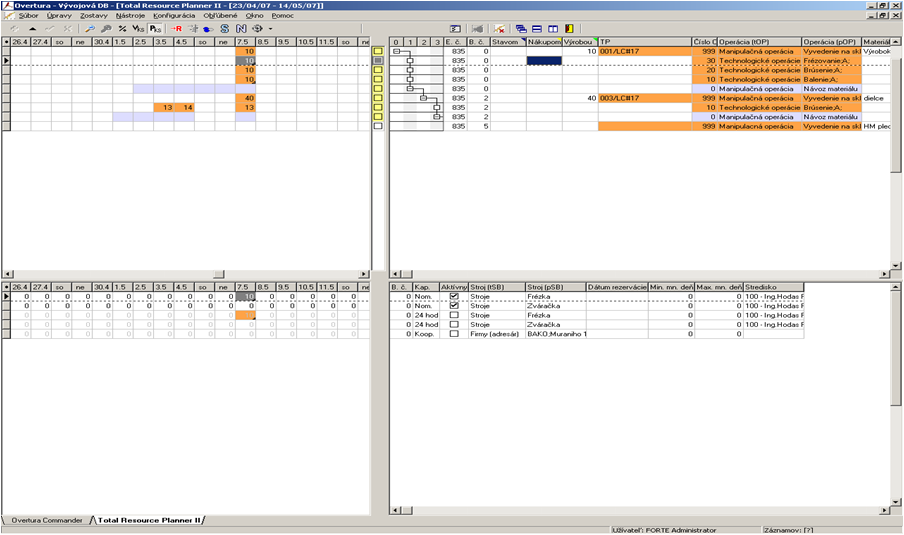Click the tile windows vertically icon

[x=553, y=28]
